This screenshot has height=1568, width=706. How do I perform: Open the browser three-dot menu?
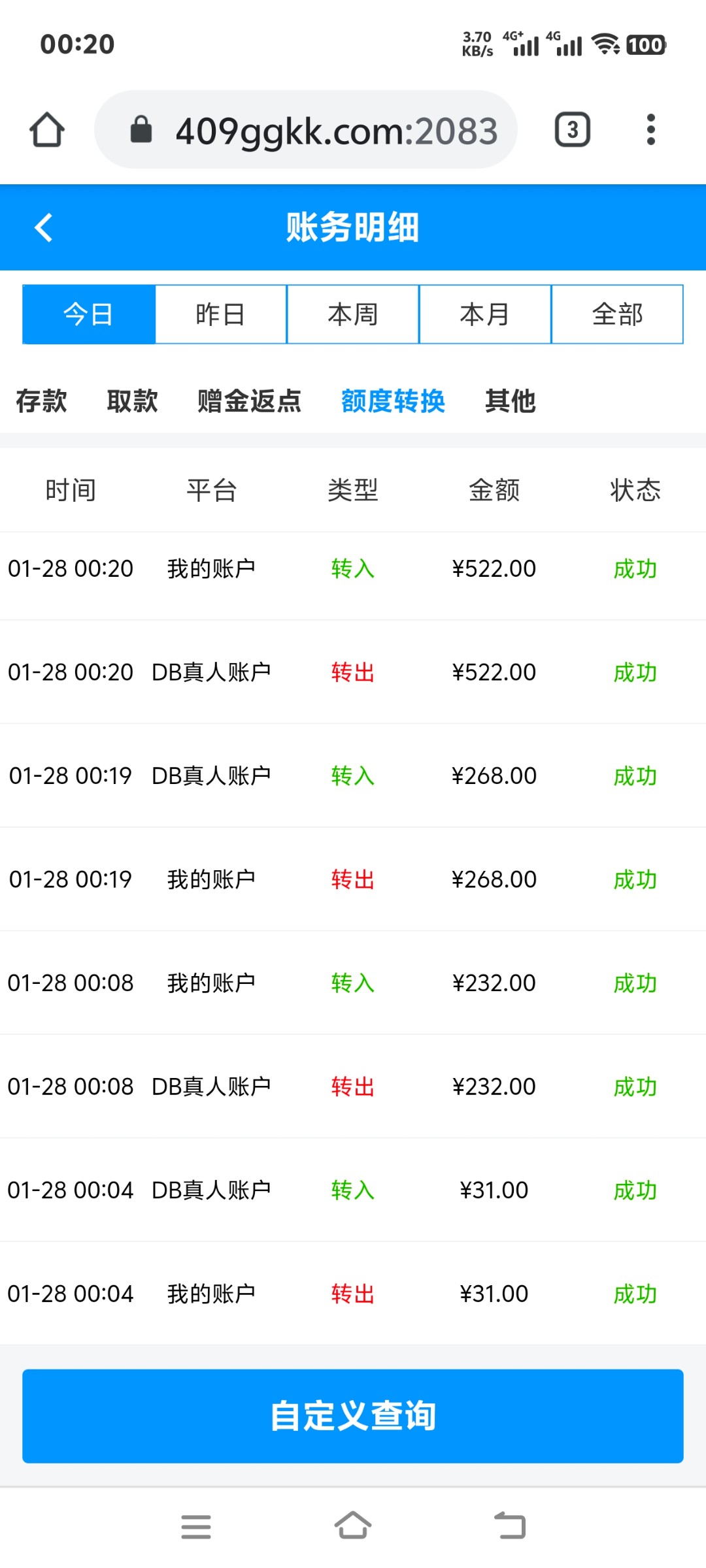point(650,129)
